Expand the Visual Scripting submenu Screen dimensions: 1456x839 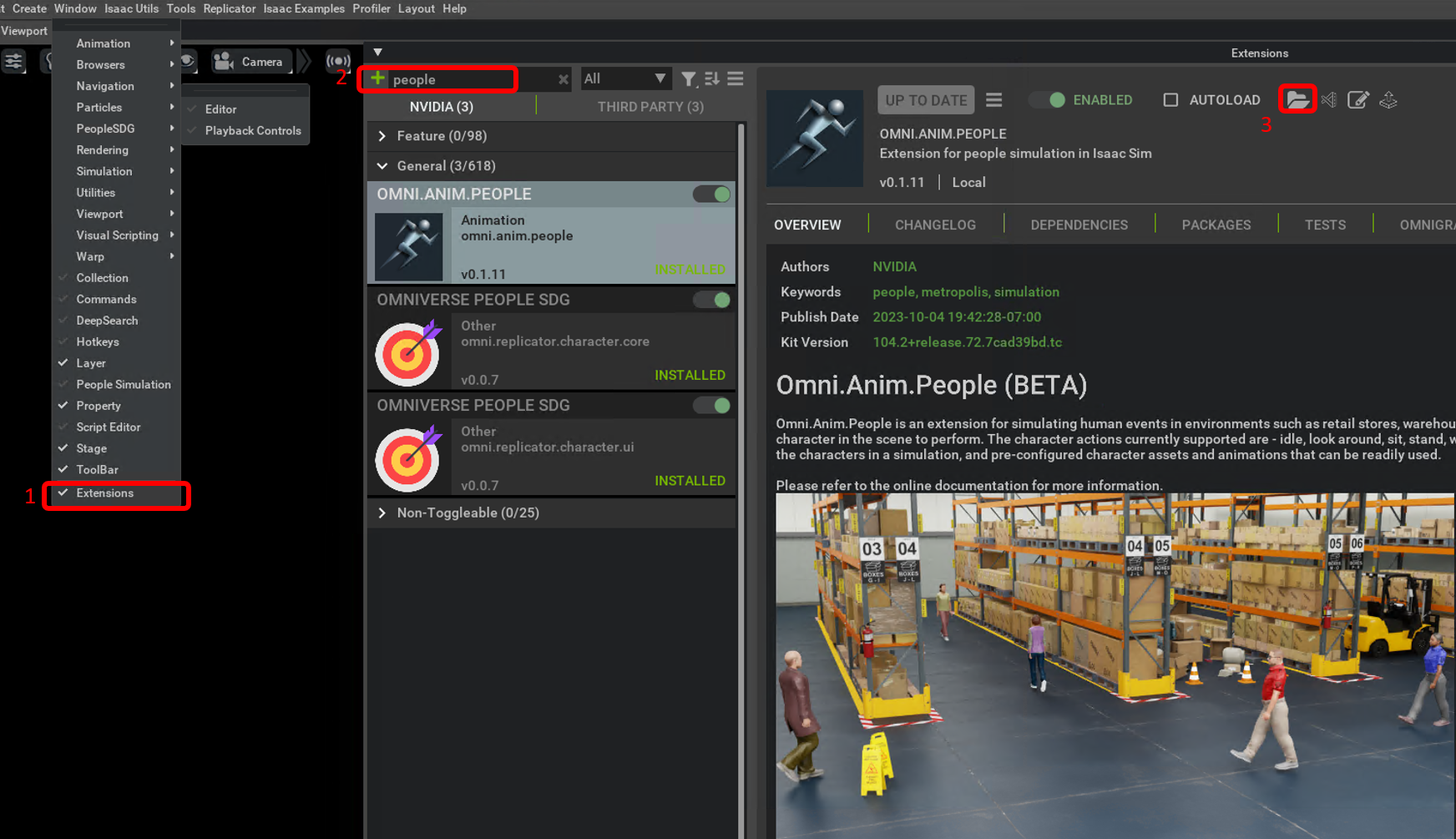click(x=116, y=235)
